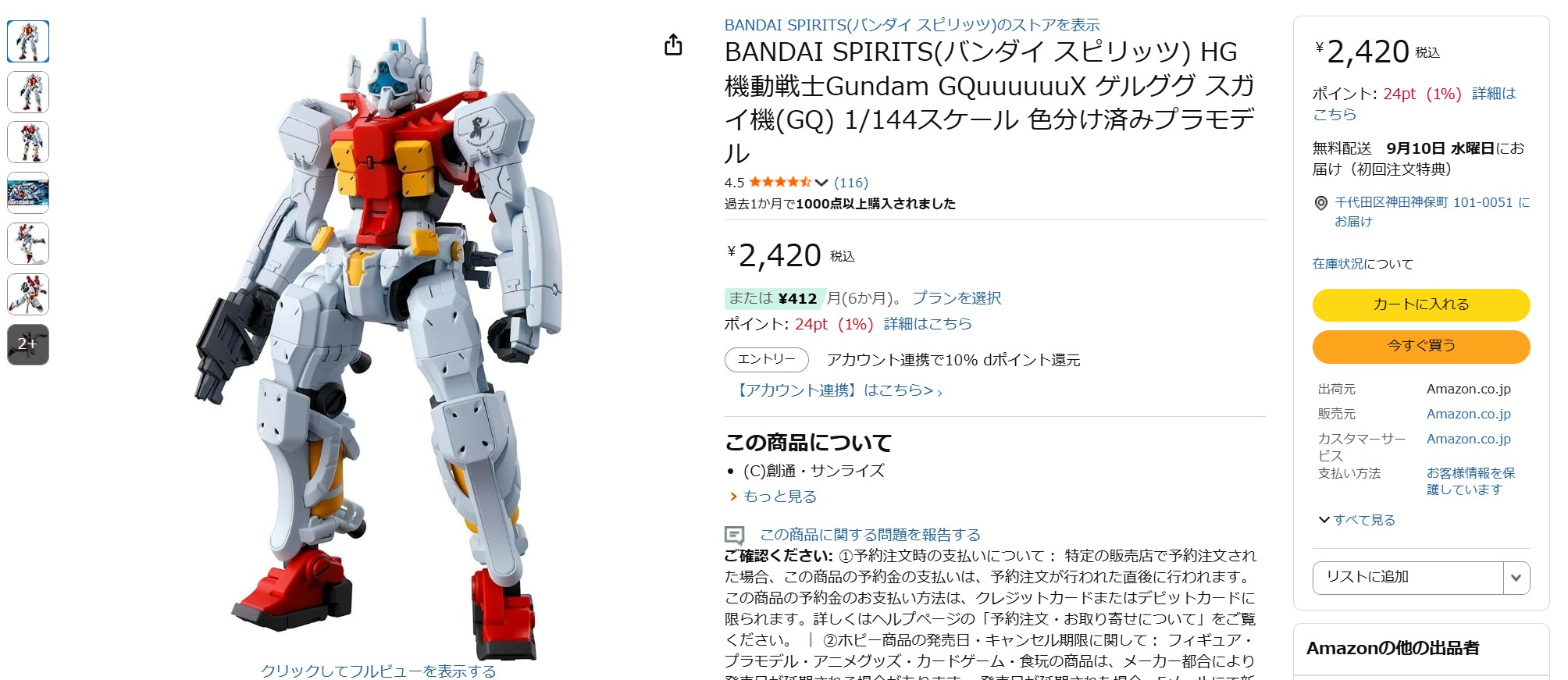Expand もっと見る under product description

point(773,497)
